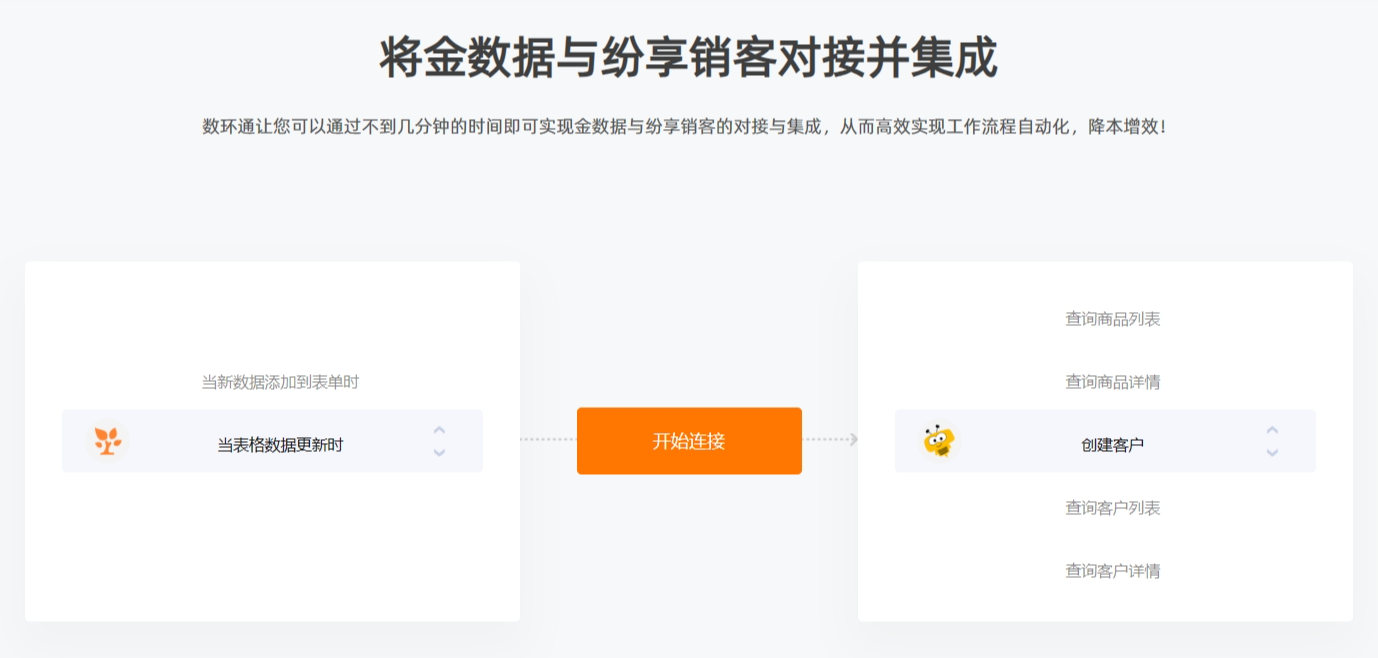The width and height of the screenshot is (1378, 658).
Task: Click the 当表格数据更新时 selected trigger text
Action: [x=280, y=445]
